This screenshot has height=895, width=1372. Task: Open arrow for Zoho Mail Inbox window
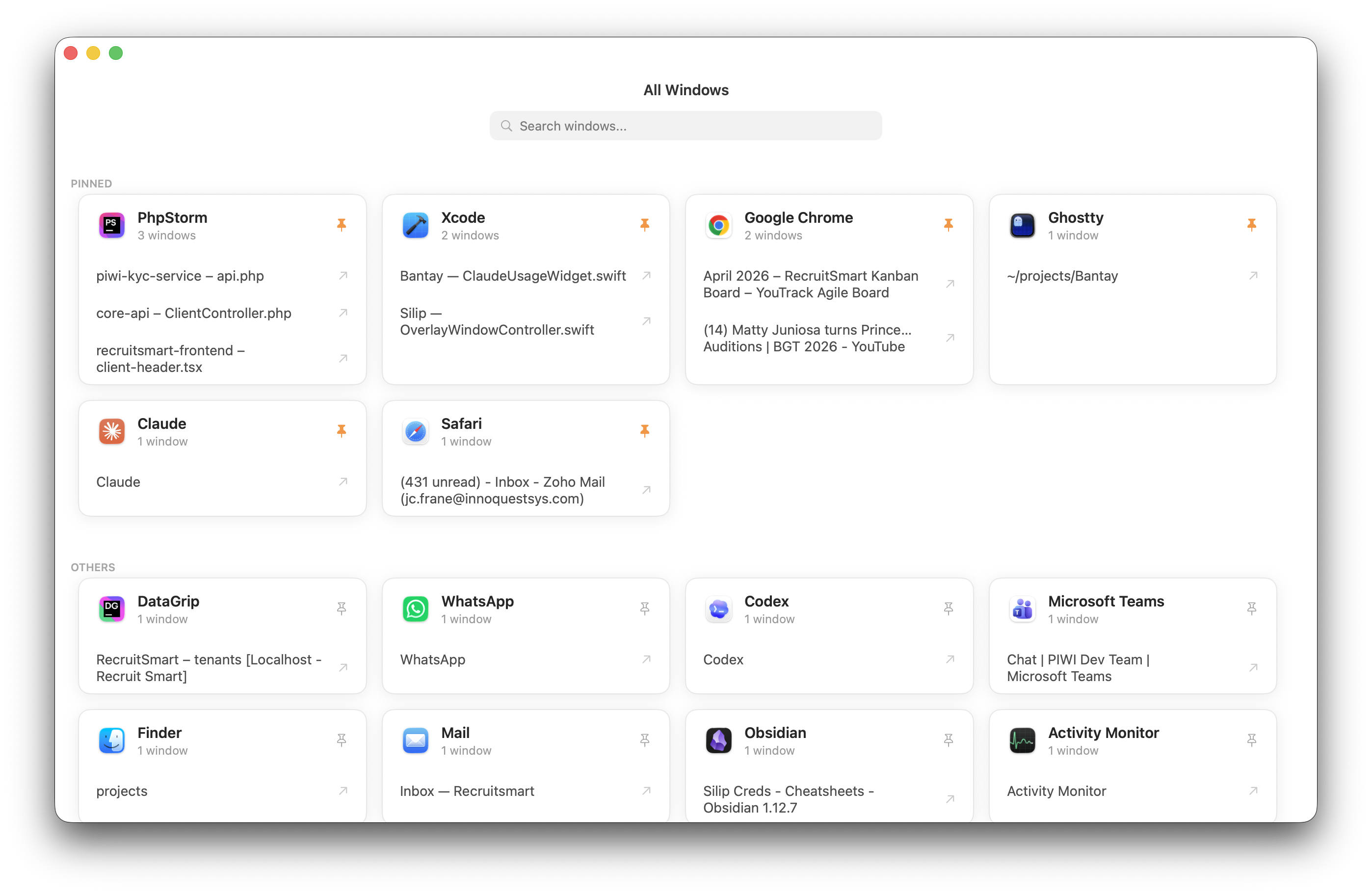tap(646, 491)
